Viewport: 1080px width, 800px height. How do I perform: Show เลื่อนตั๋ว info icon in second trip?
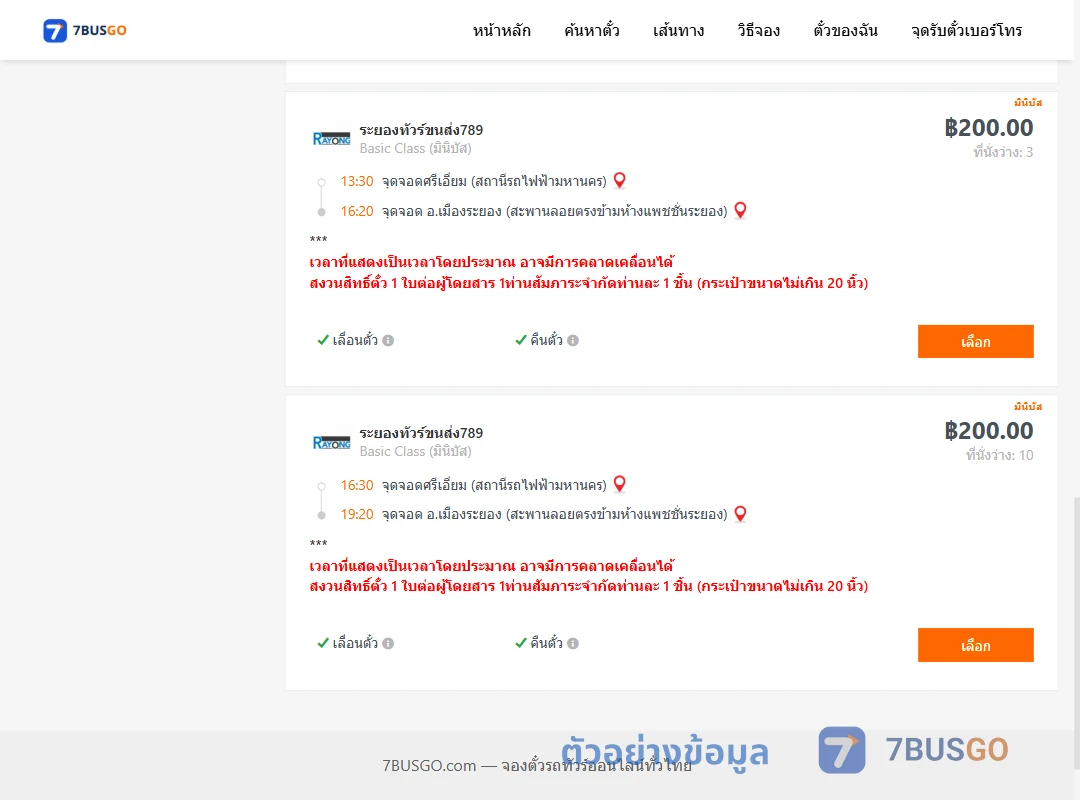[x=388, y=644]
